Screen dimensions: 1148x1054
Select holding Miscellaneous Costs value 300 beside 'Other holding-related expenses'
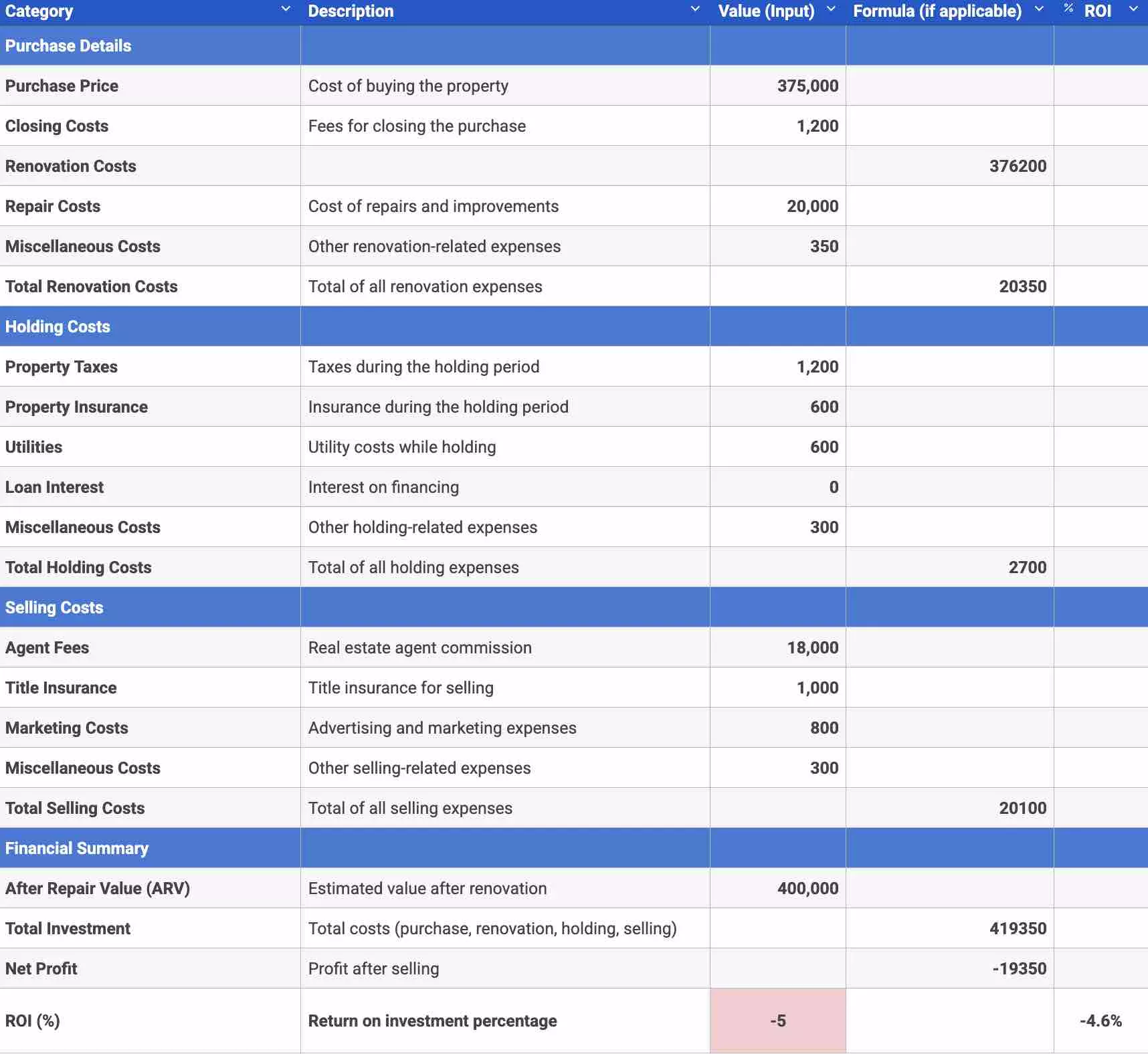click(x=824, y=527)
